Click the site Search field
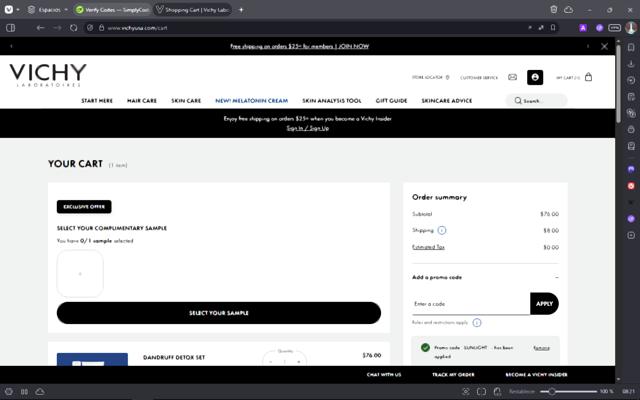This screenshot has width=640, height=400. coord(536,100)
